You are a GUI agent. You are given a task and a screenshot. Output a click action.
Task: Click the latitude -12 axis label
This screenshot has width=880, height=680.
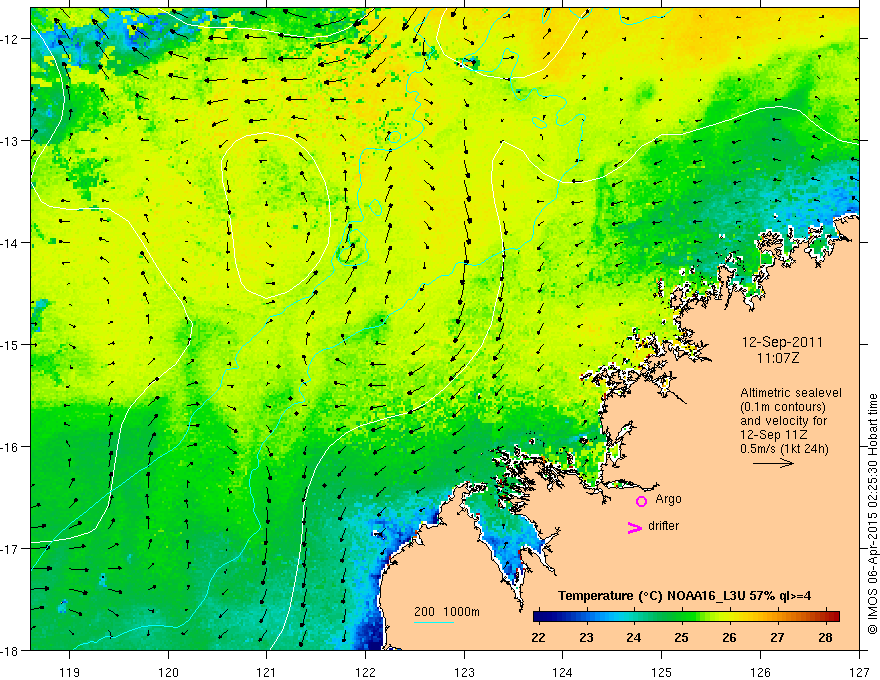point(10,39)
